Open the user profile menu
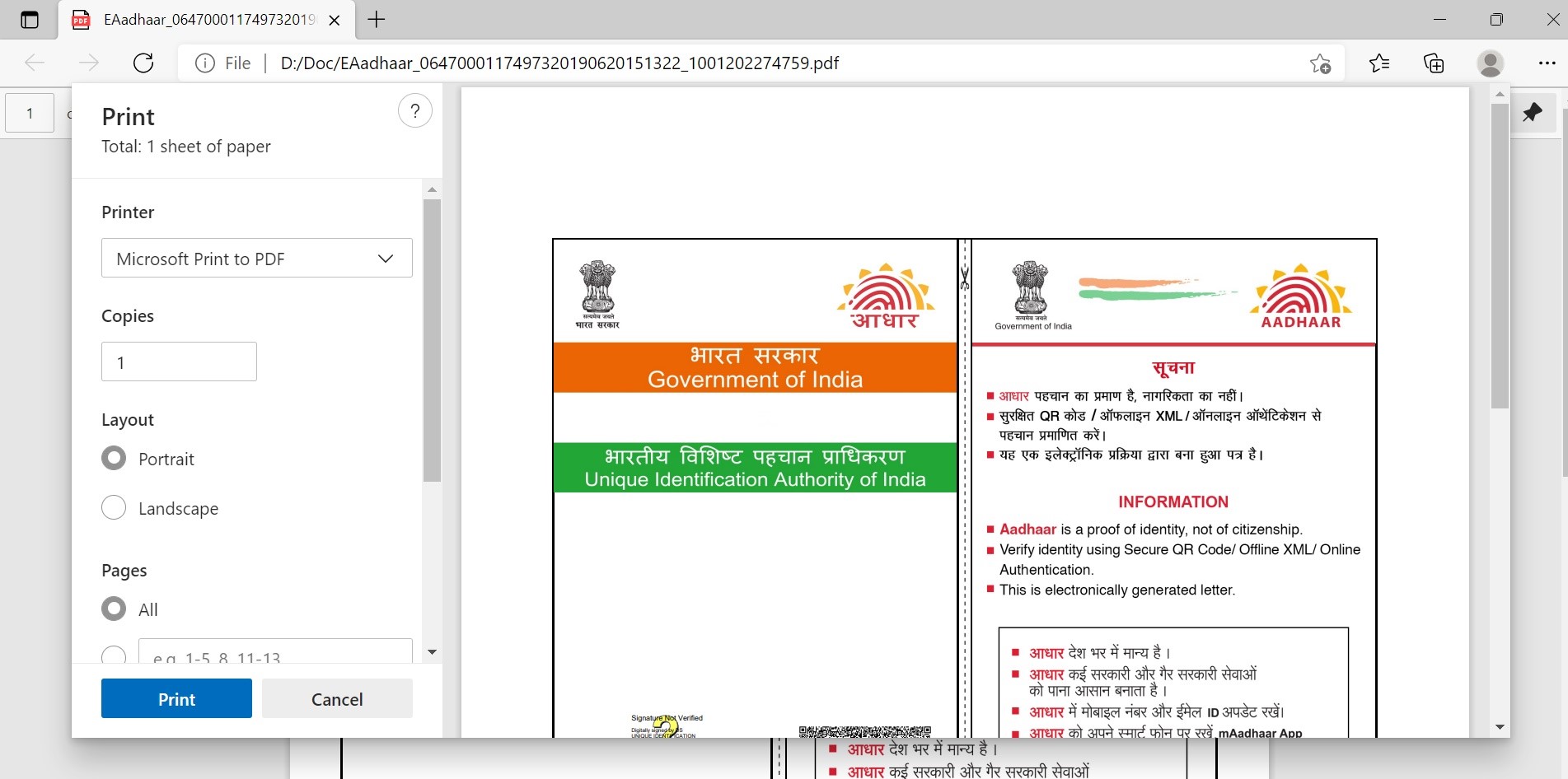Image resolution: width=1568 pixels, height=779 pixels. click(x=1490, y=63)
